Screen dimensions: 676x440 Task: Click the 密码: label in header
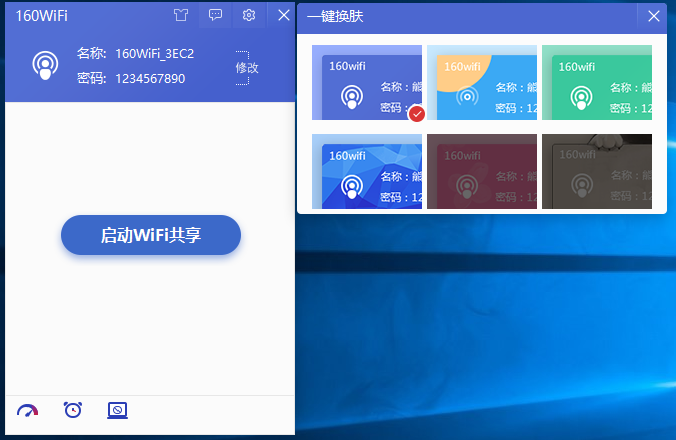91,78
